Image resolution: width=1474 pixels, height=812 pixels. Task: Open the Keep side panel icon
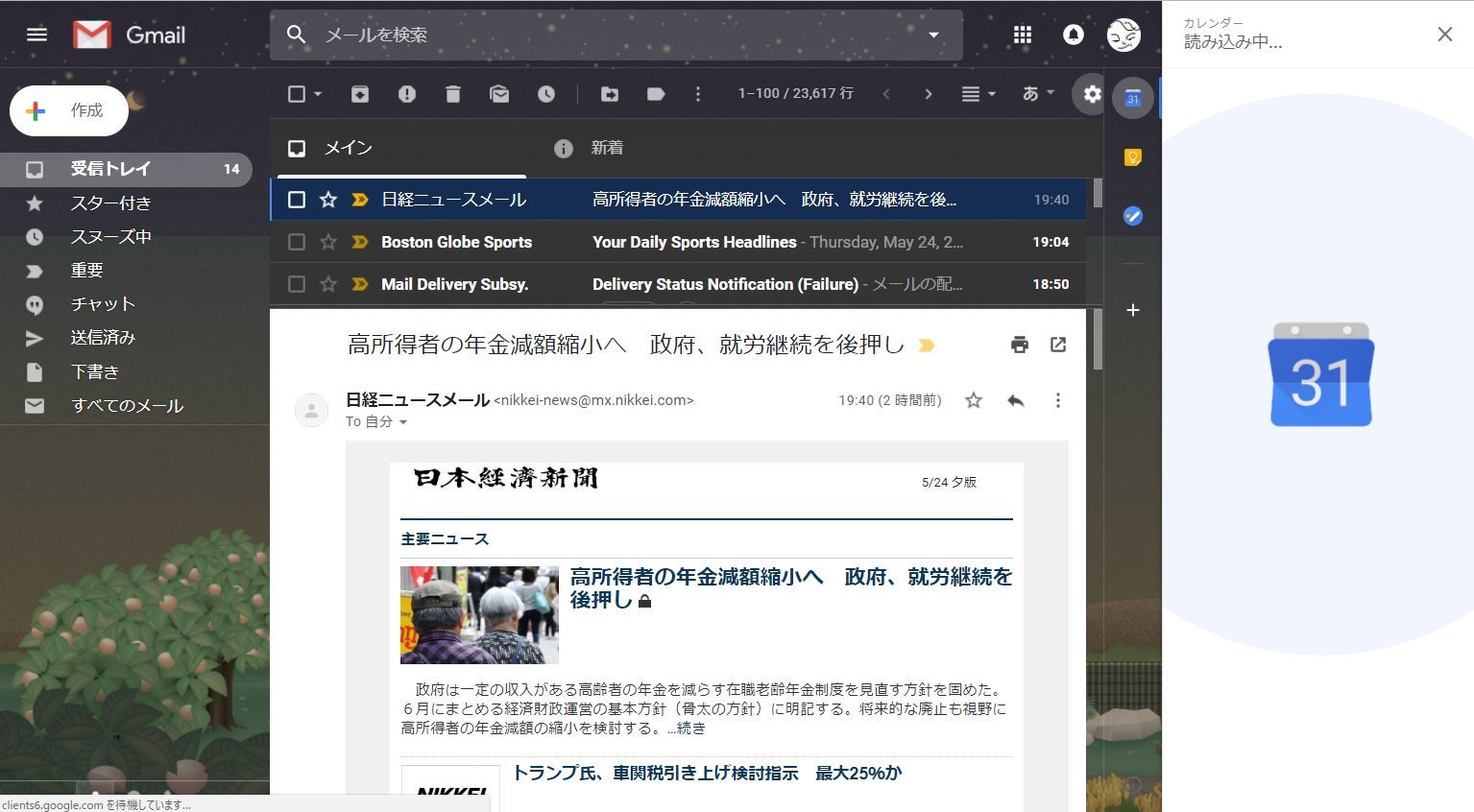tap(1133, 157)
